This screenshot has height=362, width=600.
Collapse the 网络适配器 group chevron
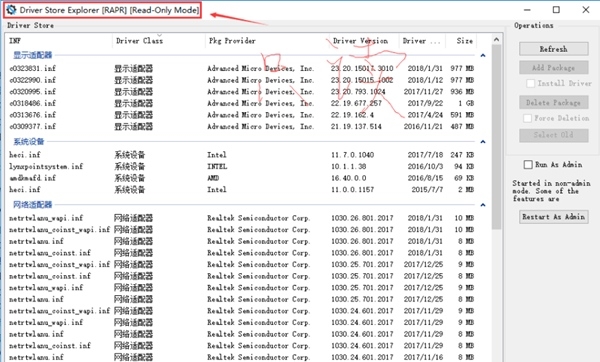[x=483, y=205]
